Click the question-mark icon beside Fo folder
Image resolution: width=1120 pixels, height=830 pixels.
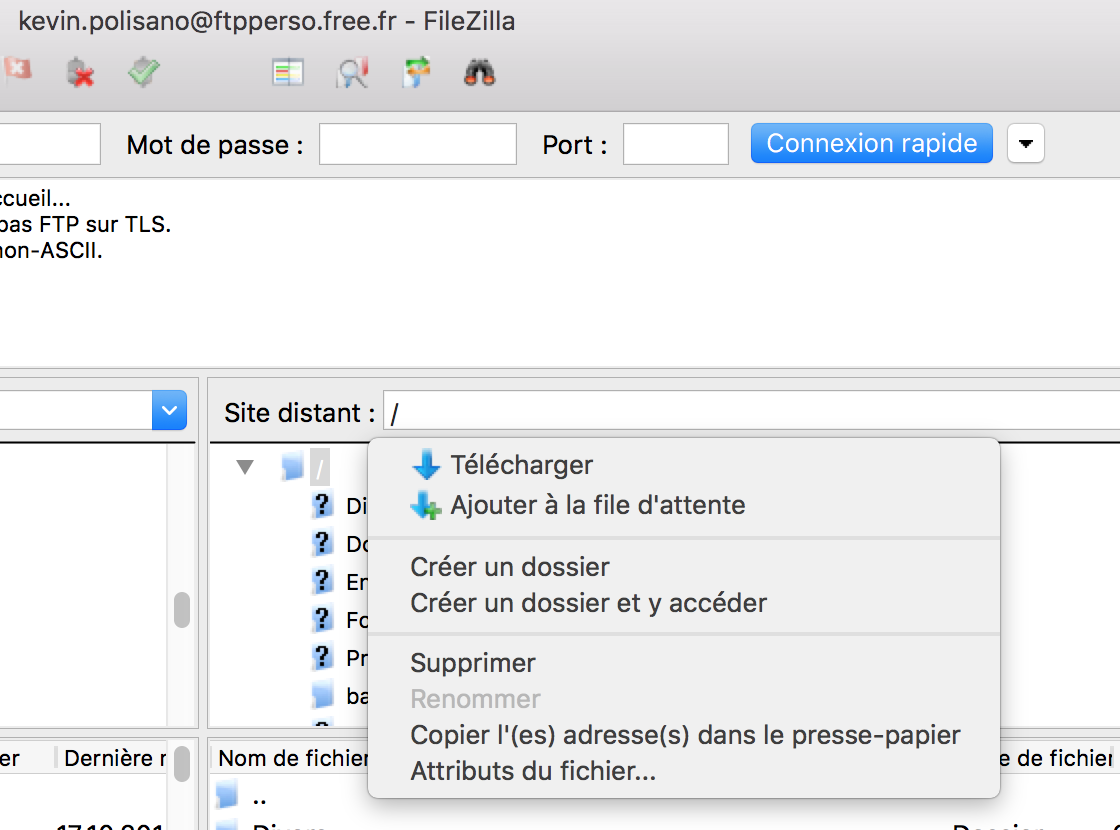pyautogui.click(x=322, y=619)
